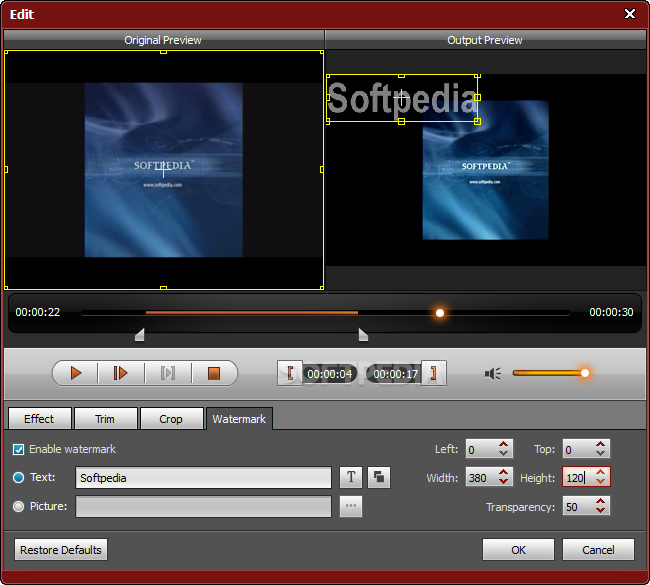This screenshot has height=585, width=650.
Task: Click the empty Picture path field
Action: (x=204, y=506)
